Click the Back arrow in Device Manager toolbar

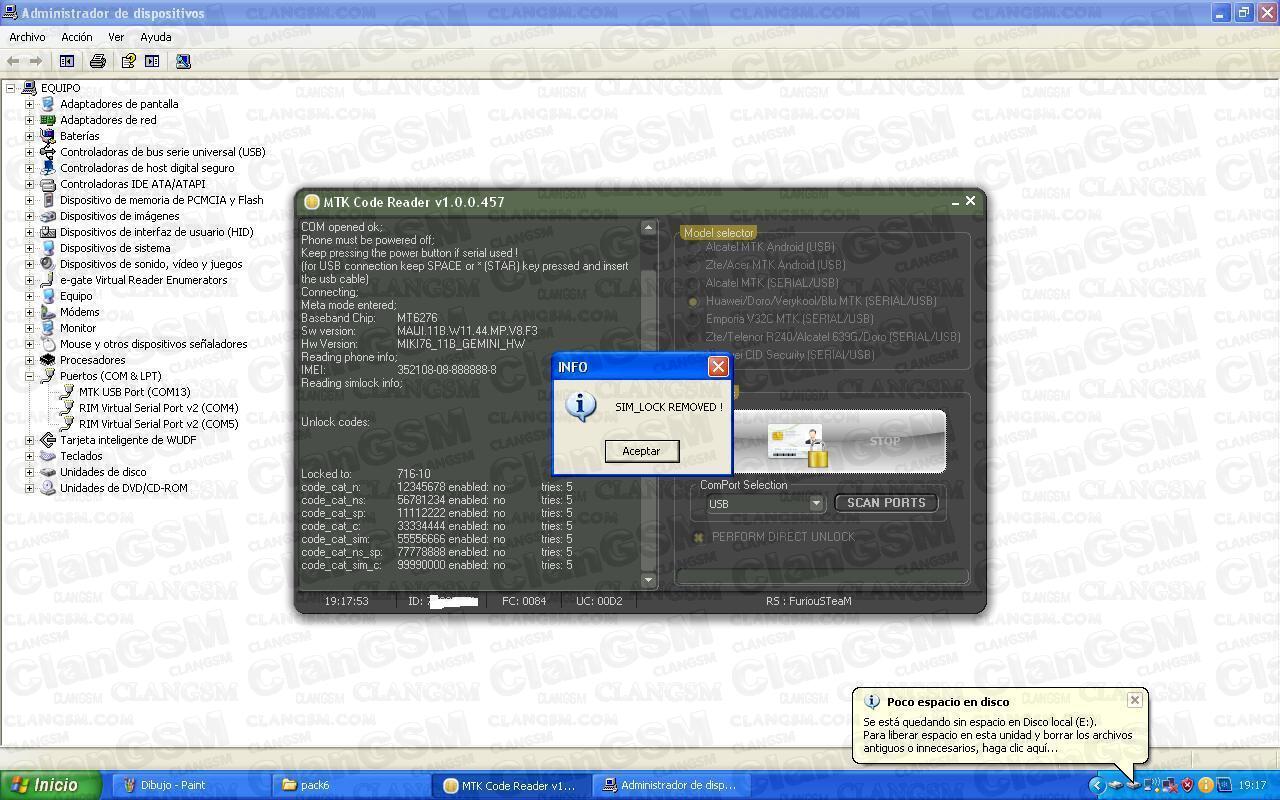coord(13,61)
